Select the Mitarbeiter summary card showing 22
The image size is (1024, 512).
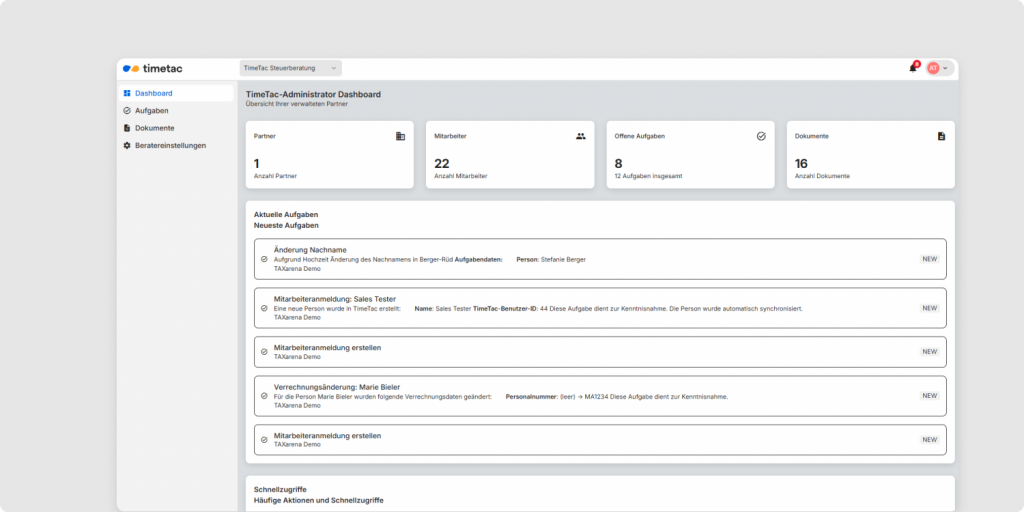point(509,155)
